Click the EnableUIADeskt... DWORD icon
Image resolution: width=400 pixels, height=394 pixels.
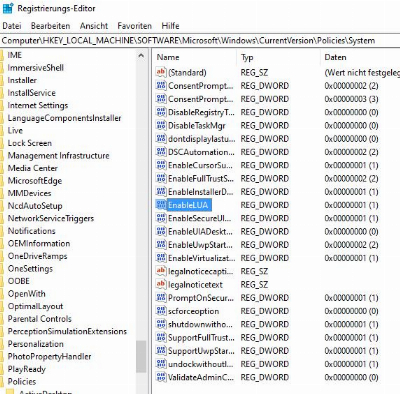coord(161,231)
